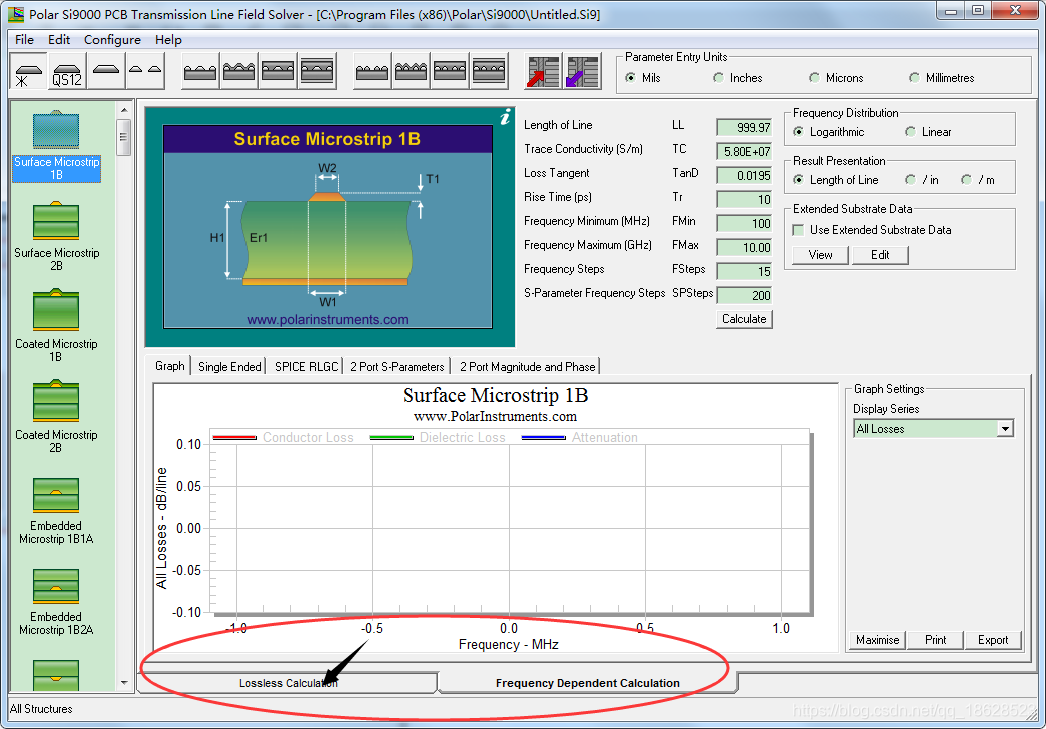The height and width of the screenshot is (729, 1046).
Task: Click the Maximise graph button
Action: (877, 640)
